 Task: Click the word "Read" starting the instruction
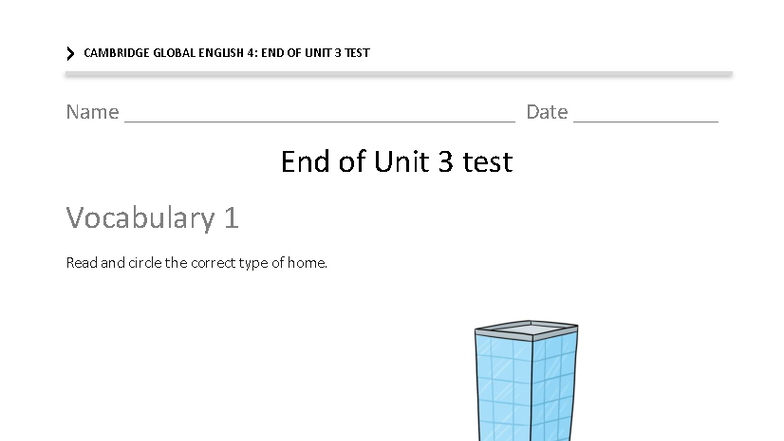pyautogui.click(x=82, y=262)
